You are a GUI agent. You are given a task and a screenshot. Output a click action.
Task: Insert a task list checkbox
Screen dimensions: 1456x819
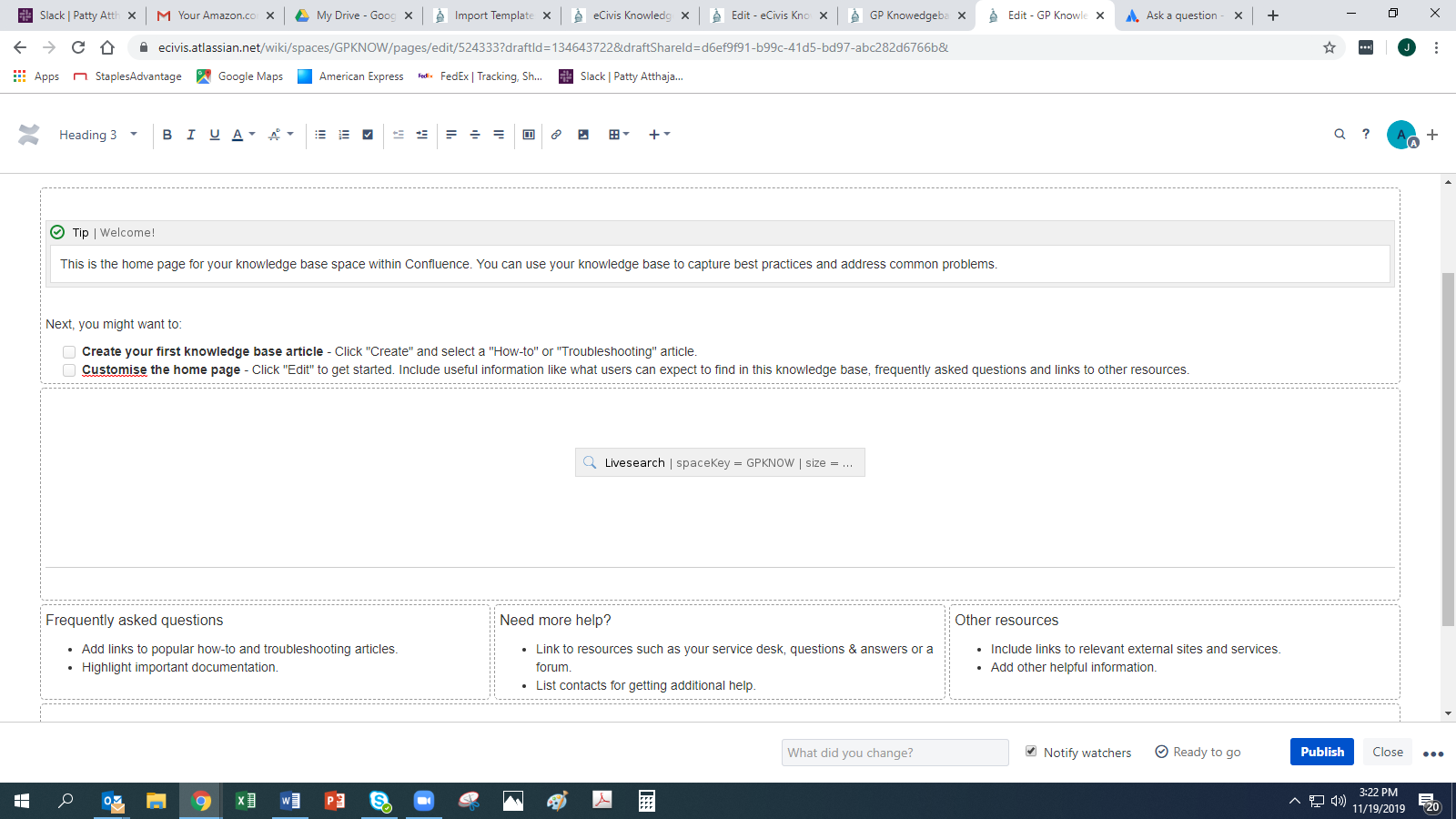[368, 135]
